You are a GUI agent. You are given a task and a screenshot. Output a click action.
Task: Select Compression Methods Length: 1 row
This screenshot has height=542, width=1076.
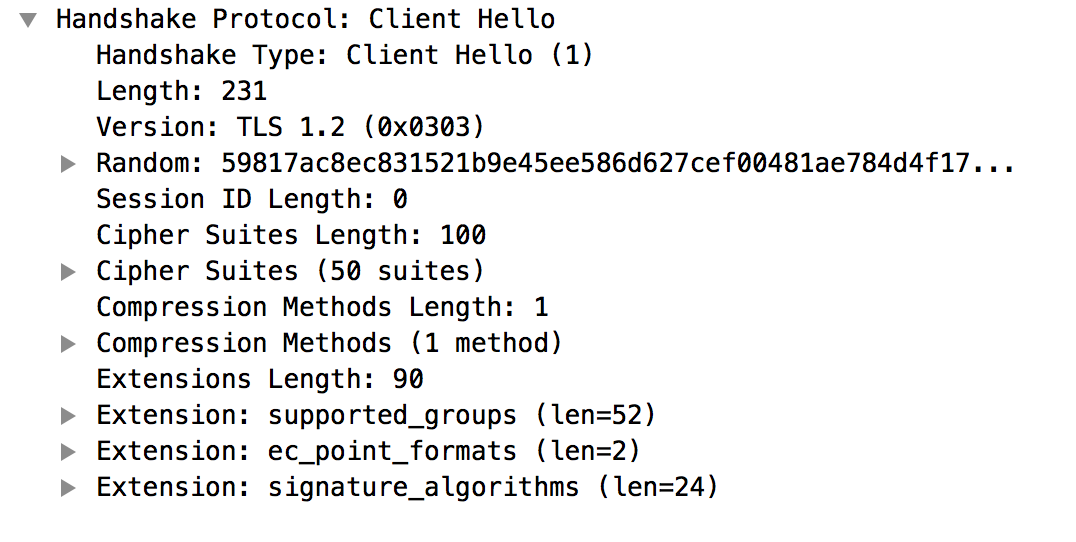click(x=322, y=307)
